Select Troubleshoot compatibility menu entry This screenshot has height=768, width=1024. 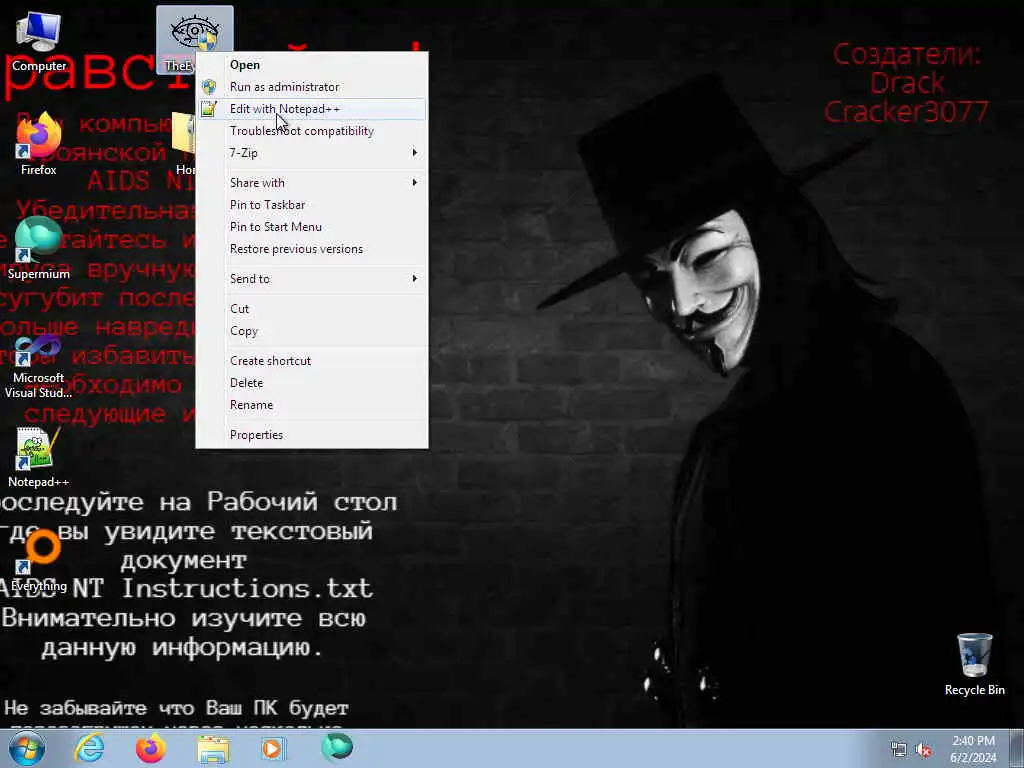pos(312,131)
